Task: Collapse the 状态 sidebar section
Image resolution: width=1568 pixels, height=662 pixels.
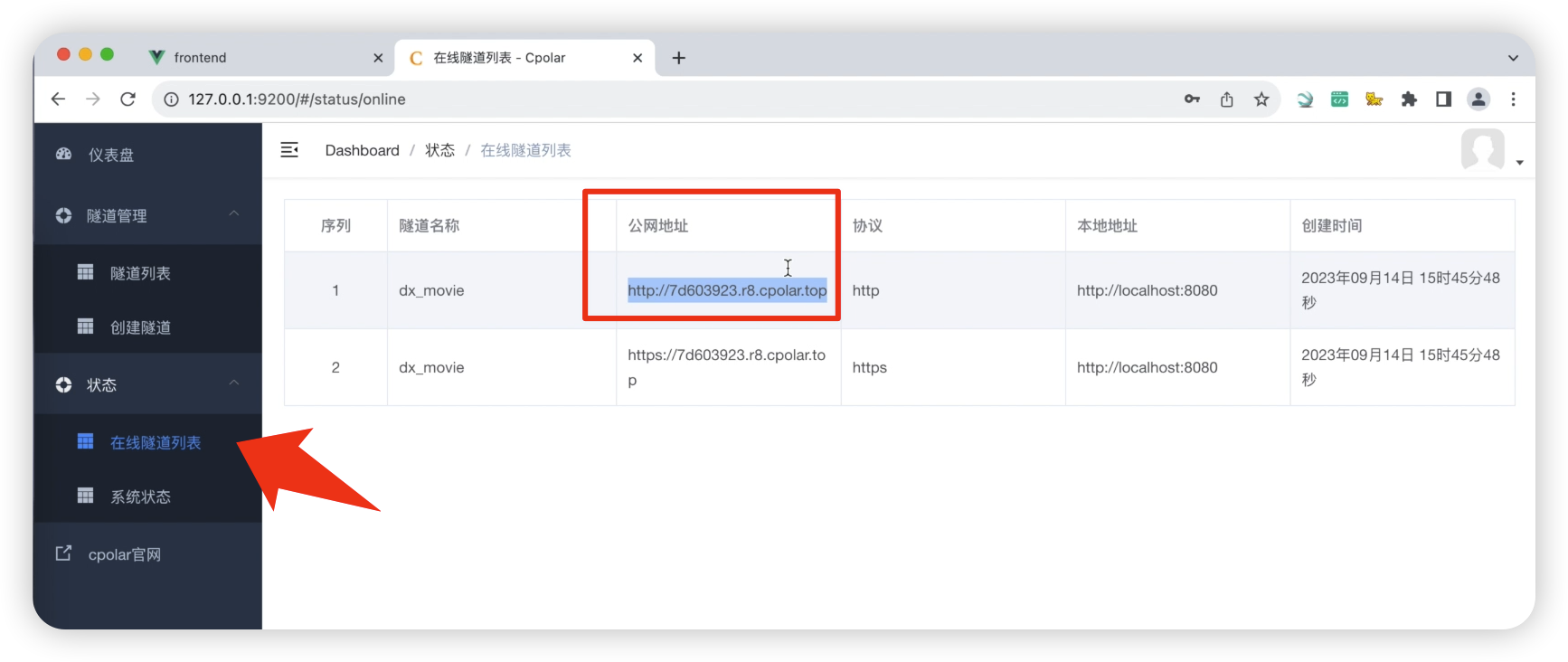Action: [234, 383]
